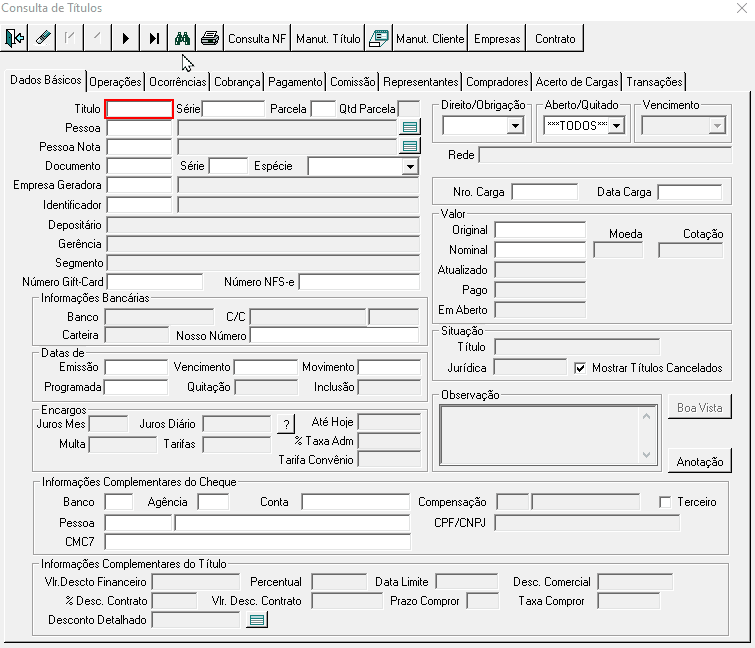The image size is (755, 648).
Task: Click the exit door icon in toolbar
Action: tap(14, 38)
